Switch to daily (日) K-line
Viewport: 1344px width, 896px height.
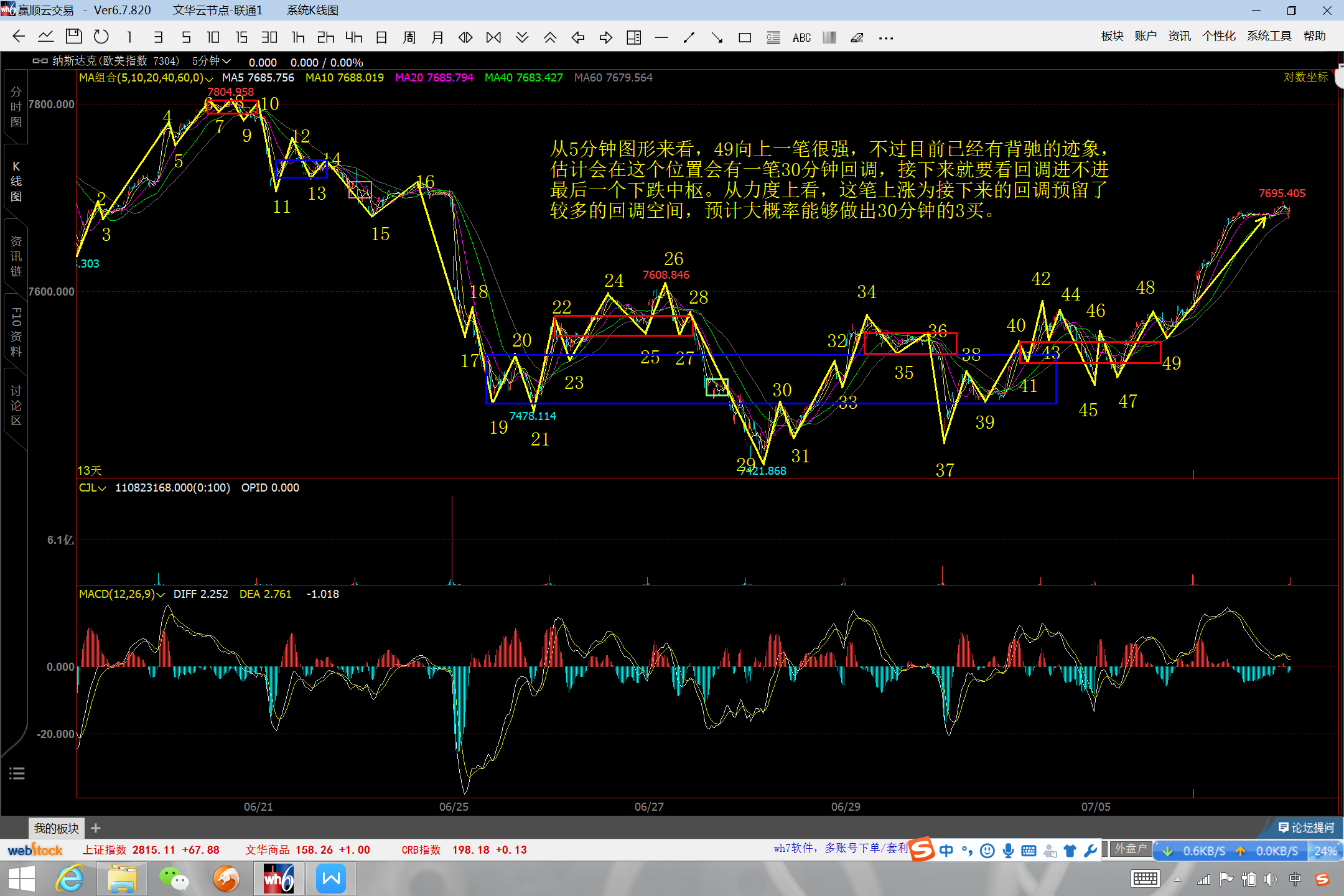click(381, 37)
